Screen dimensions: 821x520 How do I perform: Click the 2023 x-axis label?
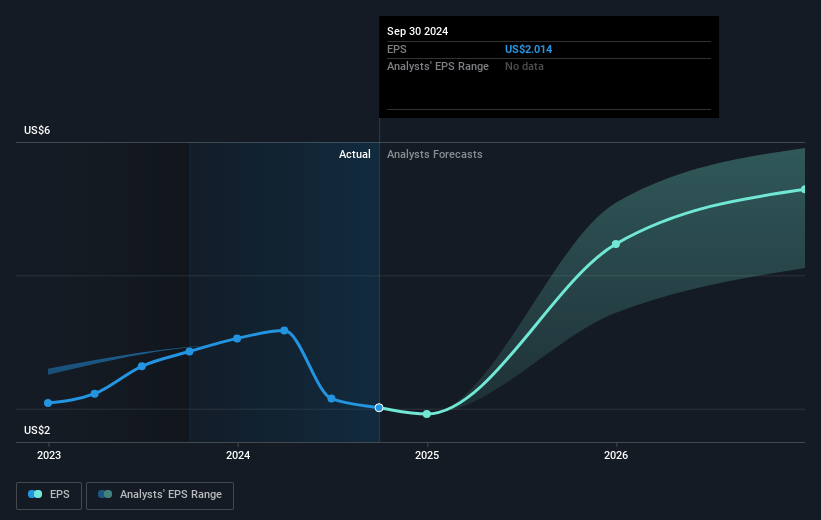[49, 455]
